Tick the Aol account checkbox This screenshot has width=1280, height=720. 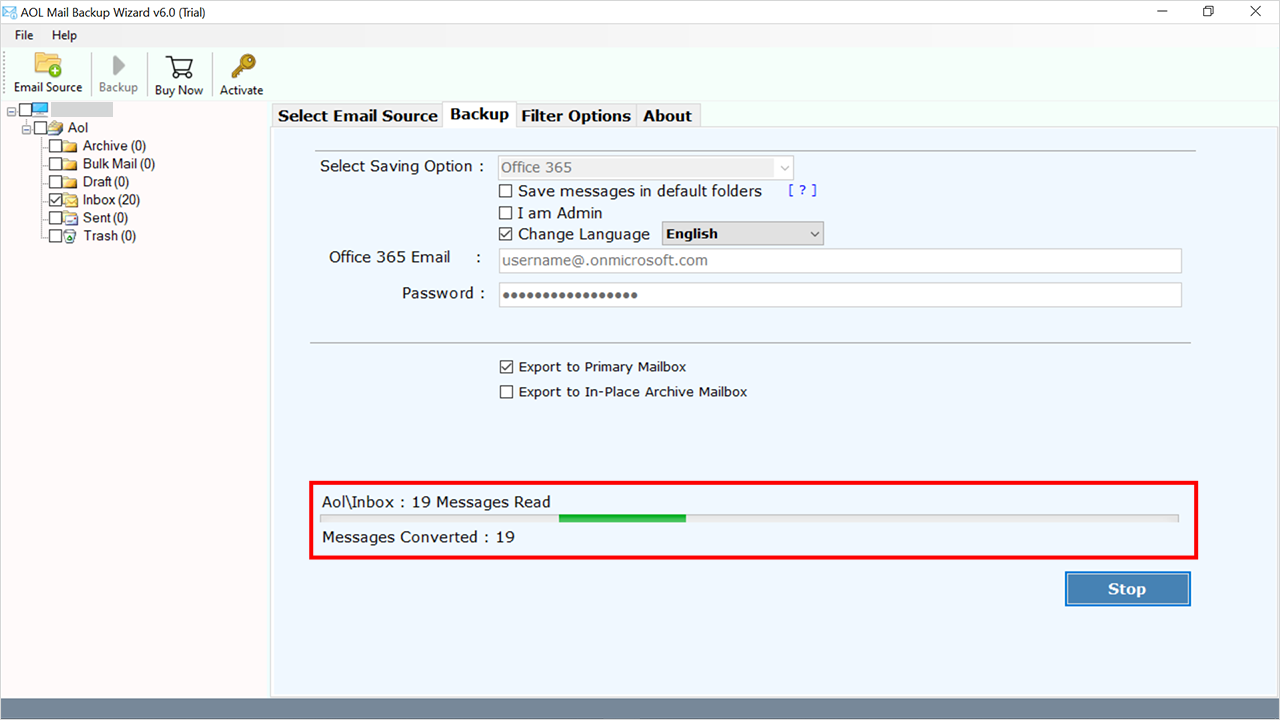[x=40, y=128]
